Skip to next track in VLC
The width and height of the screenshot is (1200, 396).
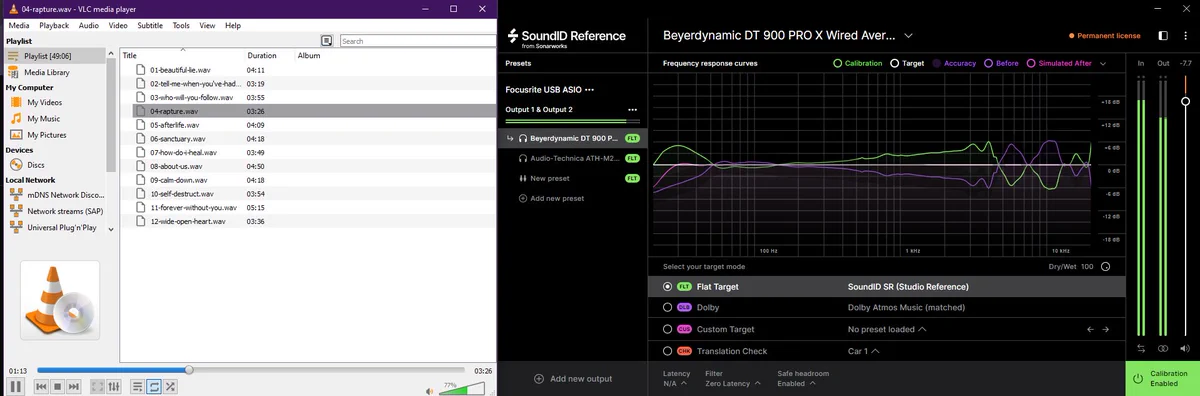tap(73, 386)
